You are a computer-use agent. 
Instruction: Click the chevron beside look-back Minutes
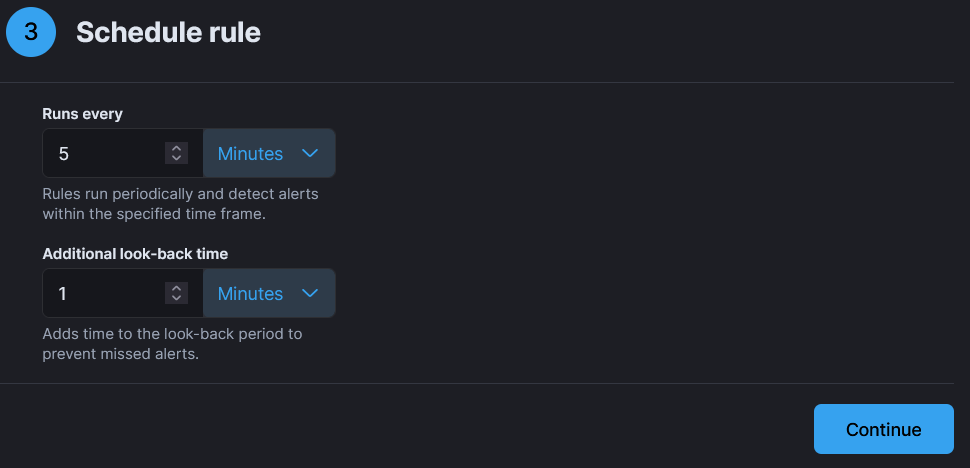point(310,294)
